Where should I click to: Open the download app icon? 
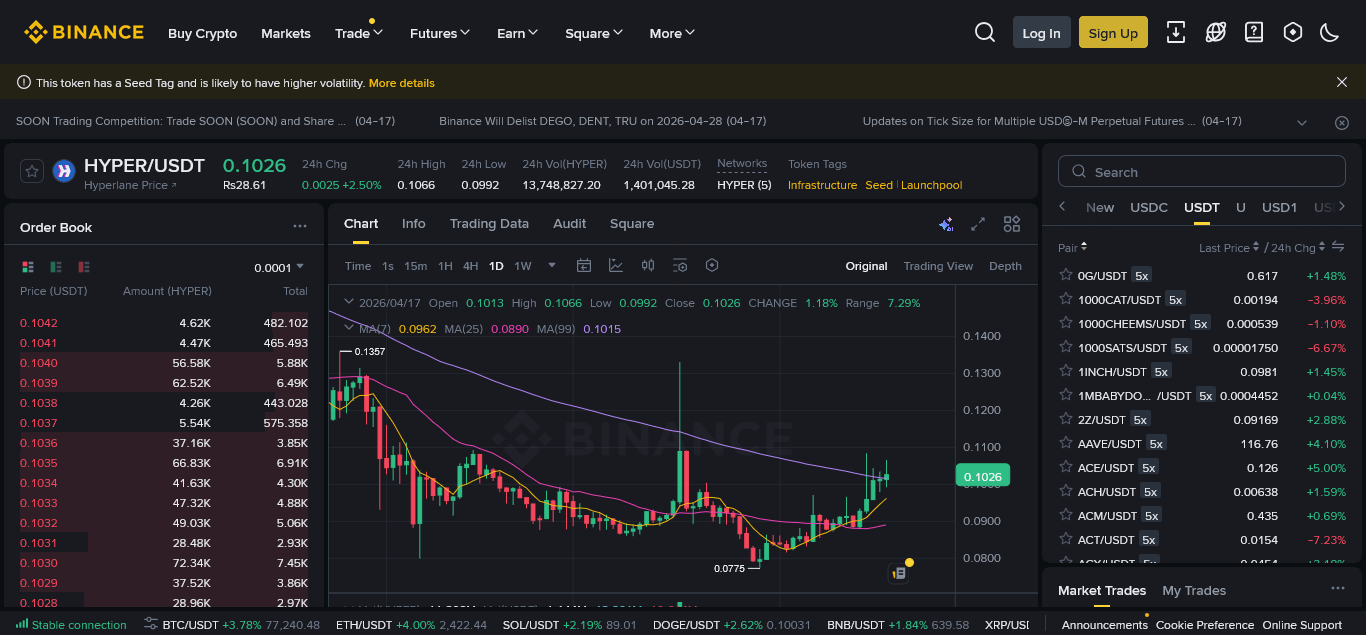[x=1177, y=33]
